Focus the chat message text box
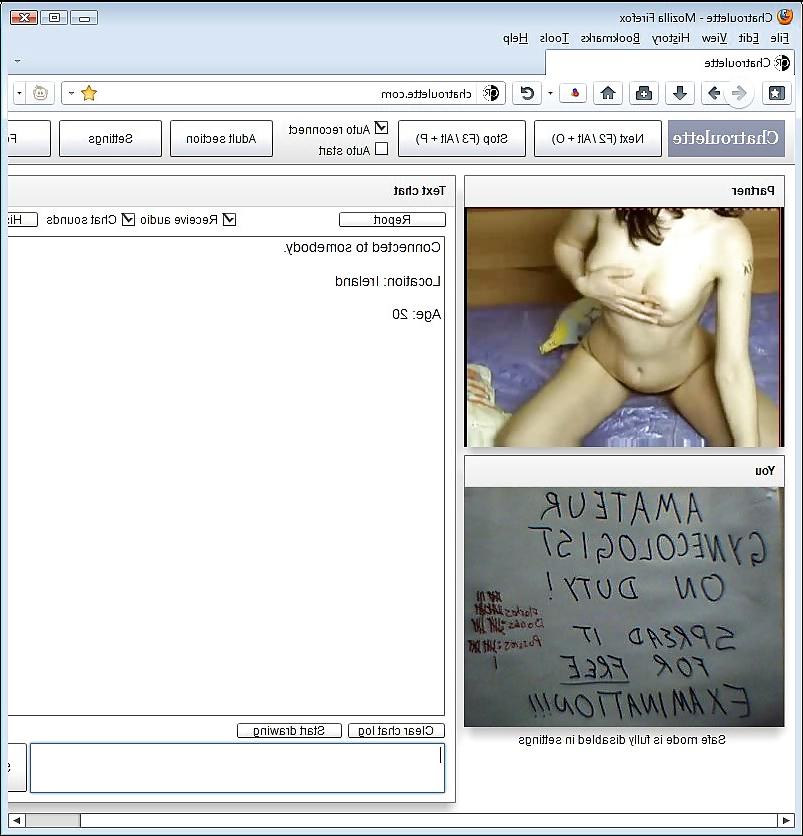The width and height of the screenshot is (803, 836). click(237, 768)
